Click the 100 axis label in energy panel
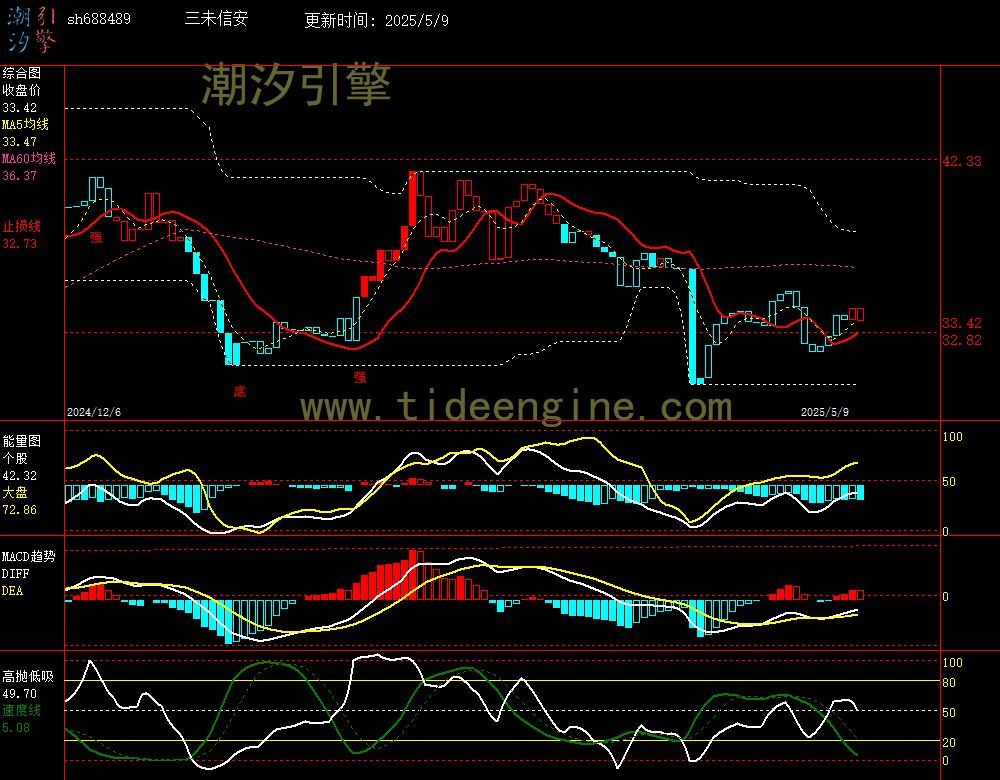The image size is (1000, 780). pyautogui.click(x=952, y=437)
